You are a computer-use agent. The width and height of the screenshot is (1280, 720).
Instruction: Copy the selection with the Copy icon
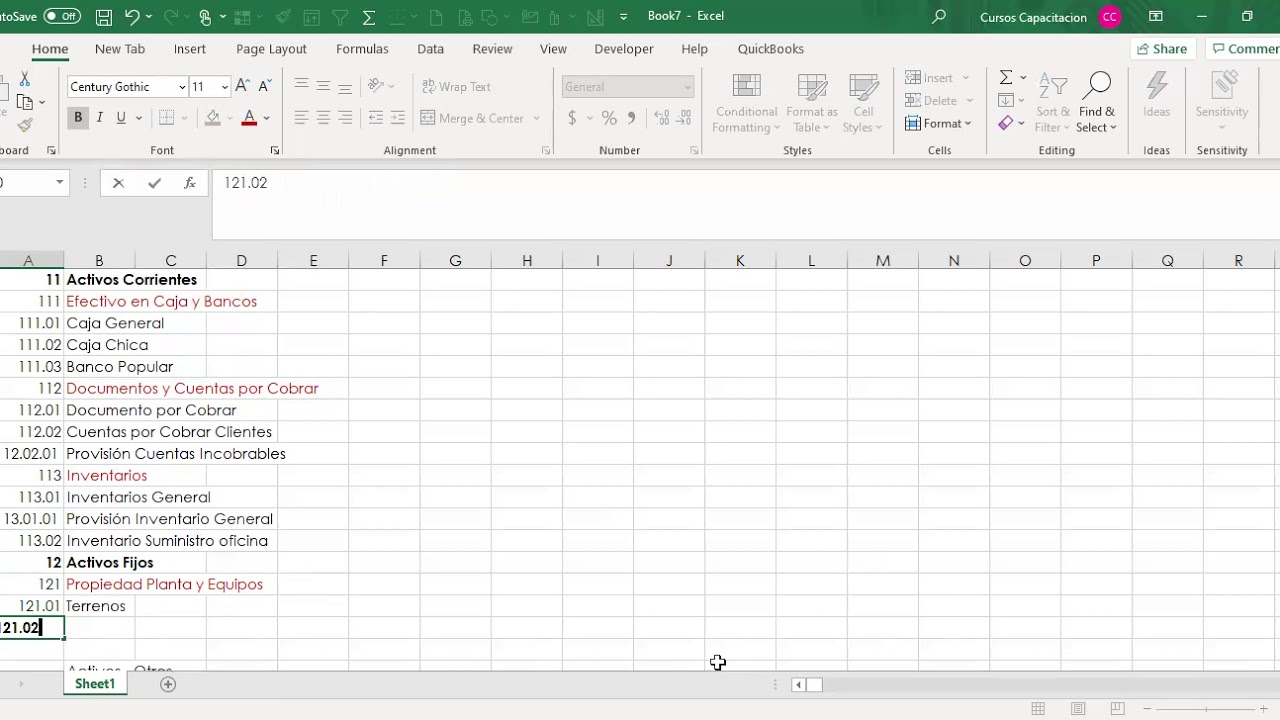tap(24, 102)
